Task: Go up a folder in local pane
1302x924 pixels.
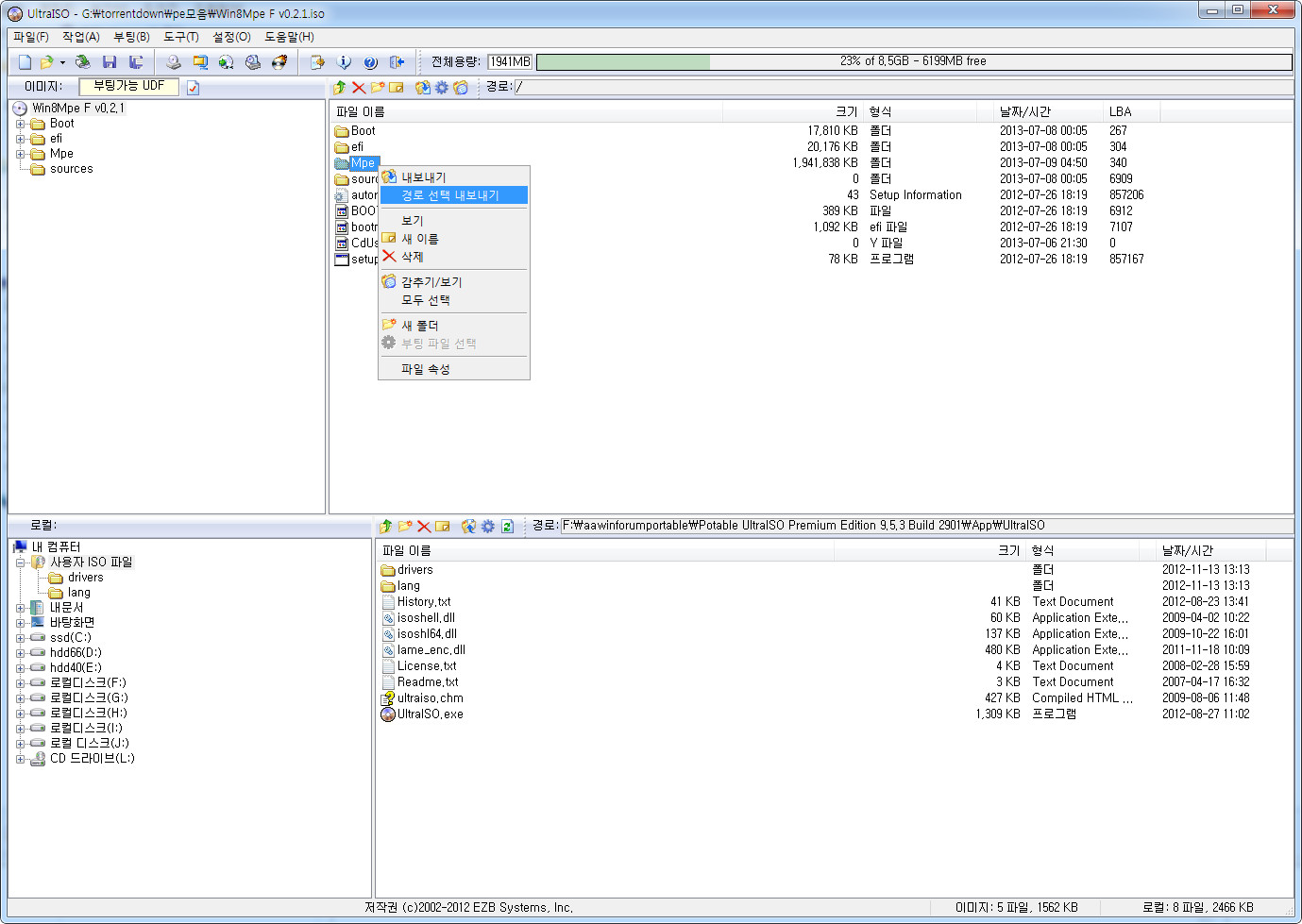Action: click(x=385, y=527)
